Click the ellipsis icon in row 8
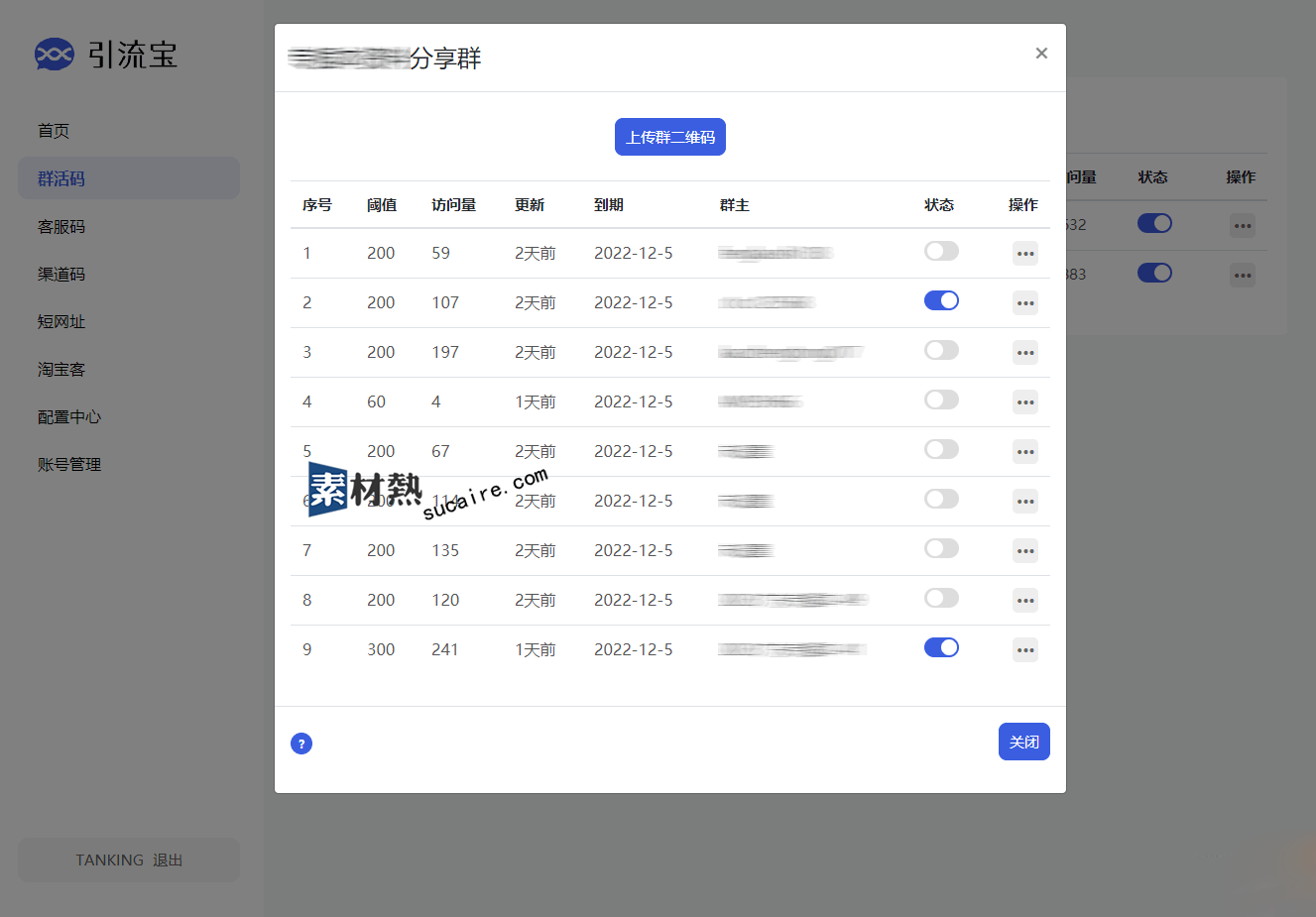Screen dimensions: 1316x917 point(1024,601)
